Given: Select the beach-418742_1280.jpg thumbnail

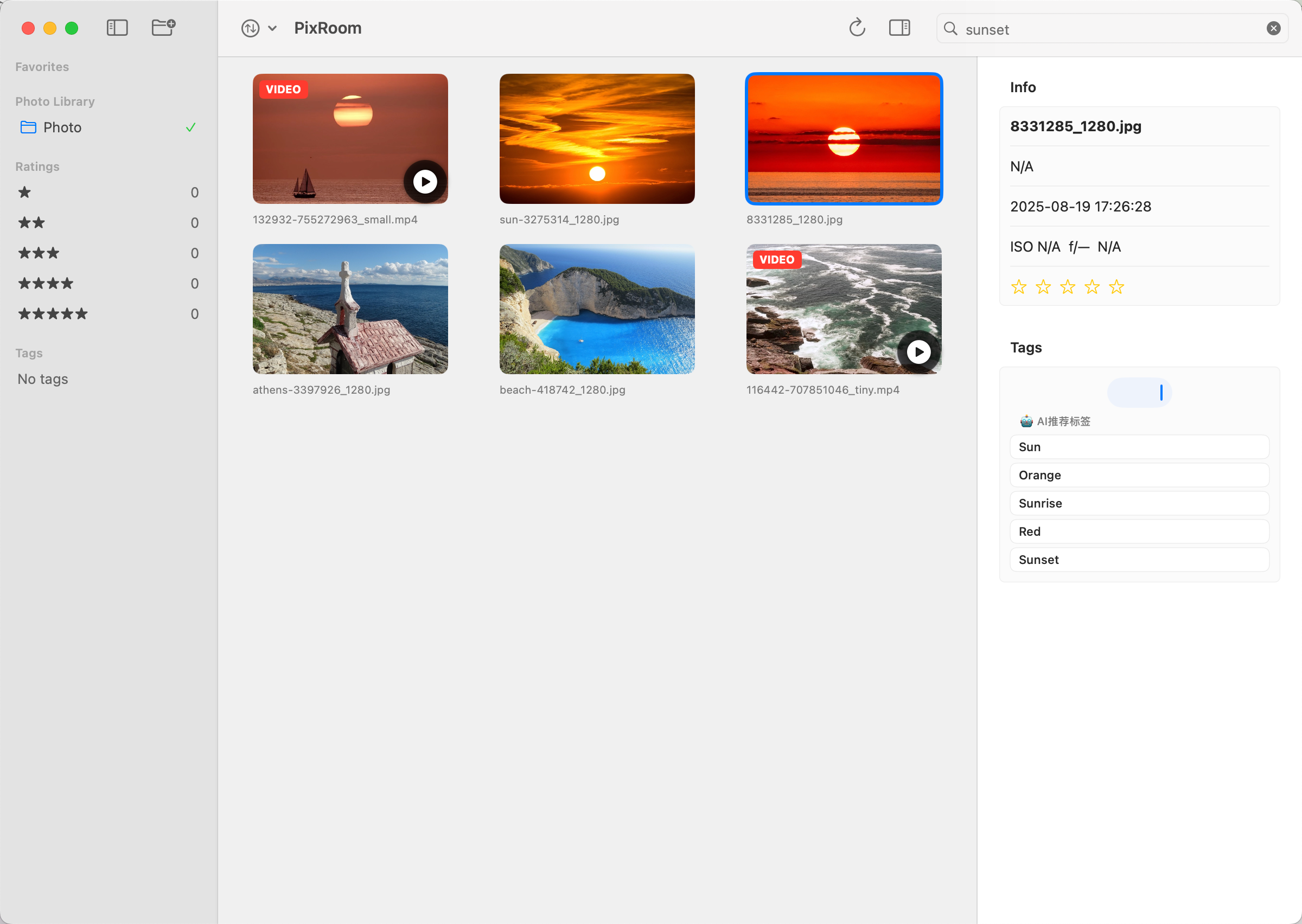Looking at the screenshot, I should [597, 309].
